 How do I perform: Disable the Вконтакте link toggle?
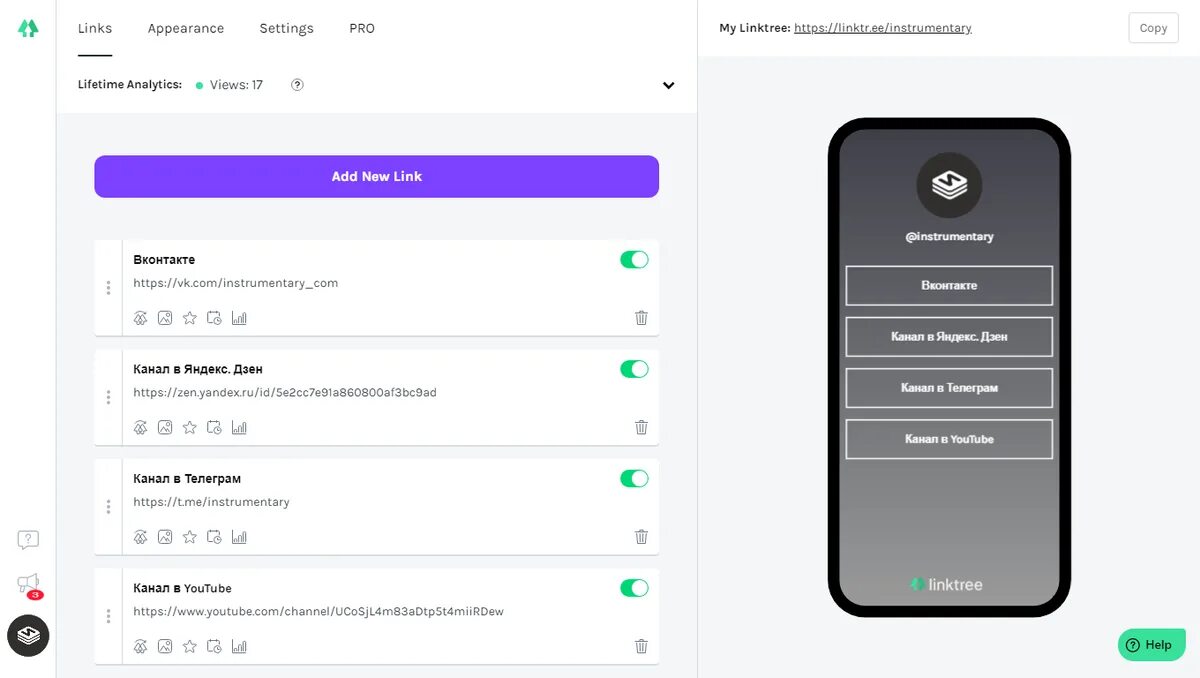pyautogui.click(x=634, y=260)
